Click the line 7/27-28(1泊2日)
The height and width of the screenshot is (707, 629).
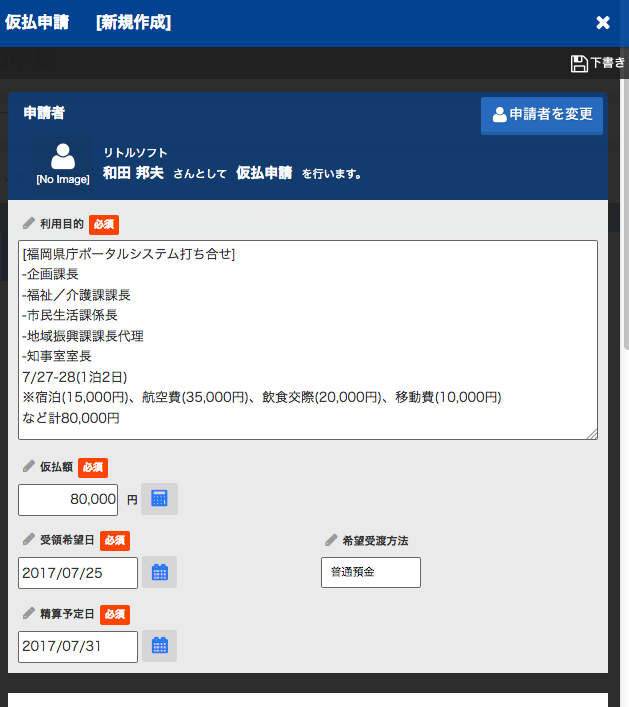pyautogui.click(x=75, y=377)
